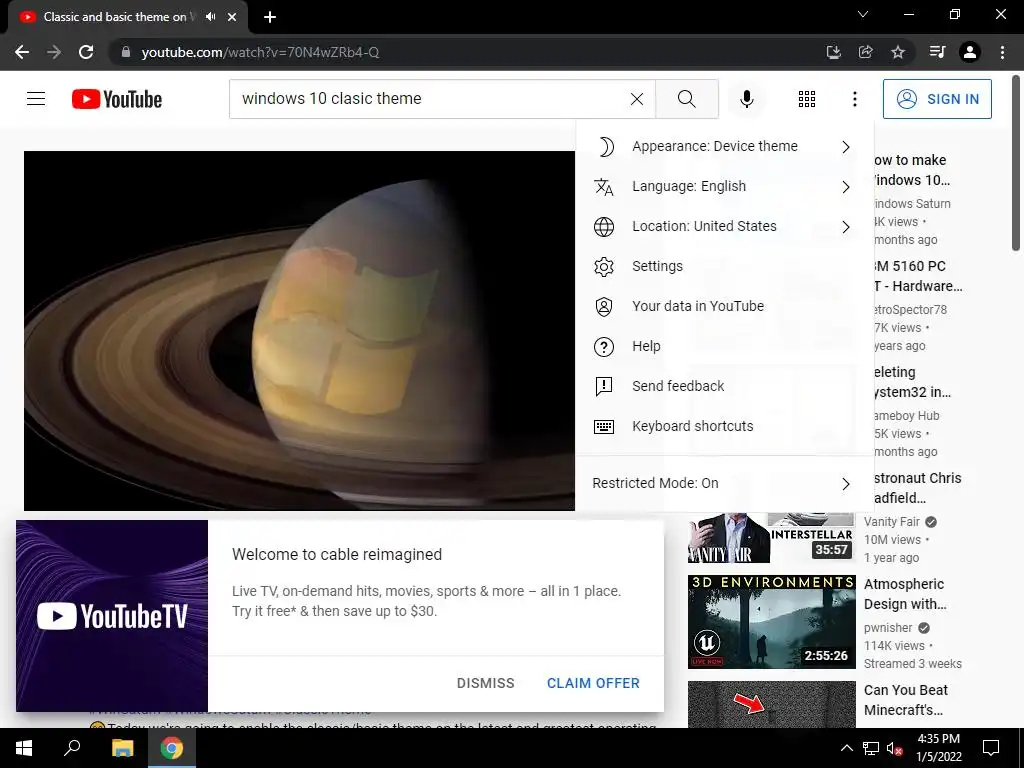This screenshot has height=768, width=1024.
Task: Open the media control playlist icon
Action: coord(937,52)
